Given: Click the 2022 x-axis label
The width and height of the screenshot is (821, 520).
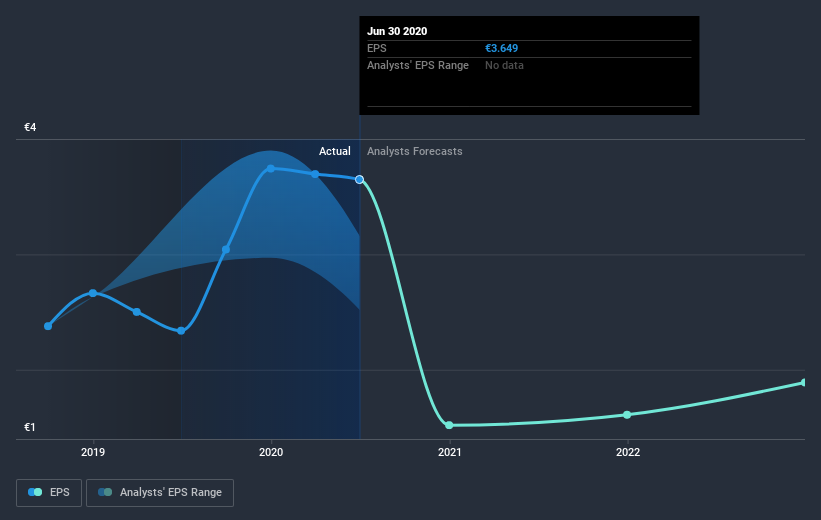Looking at the screenshot, I should [x=627, y=452].
